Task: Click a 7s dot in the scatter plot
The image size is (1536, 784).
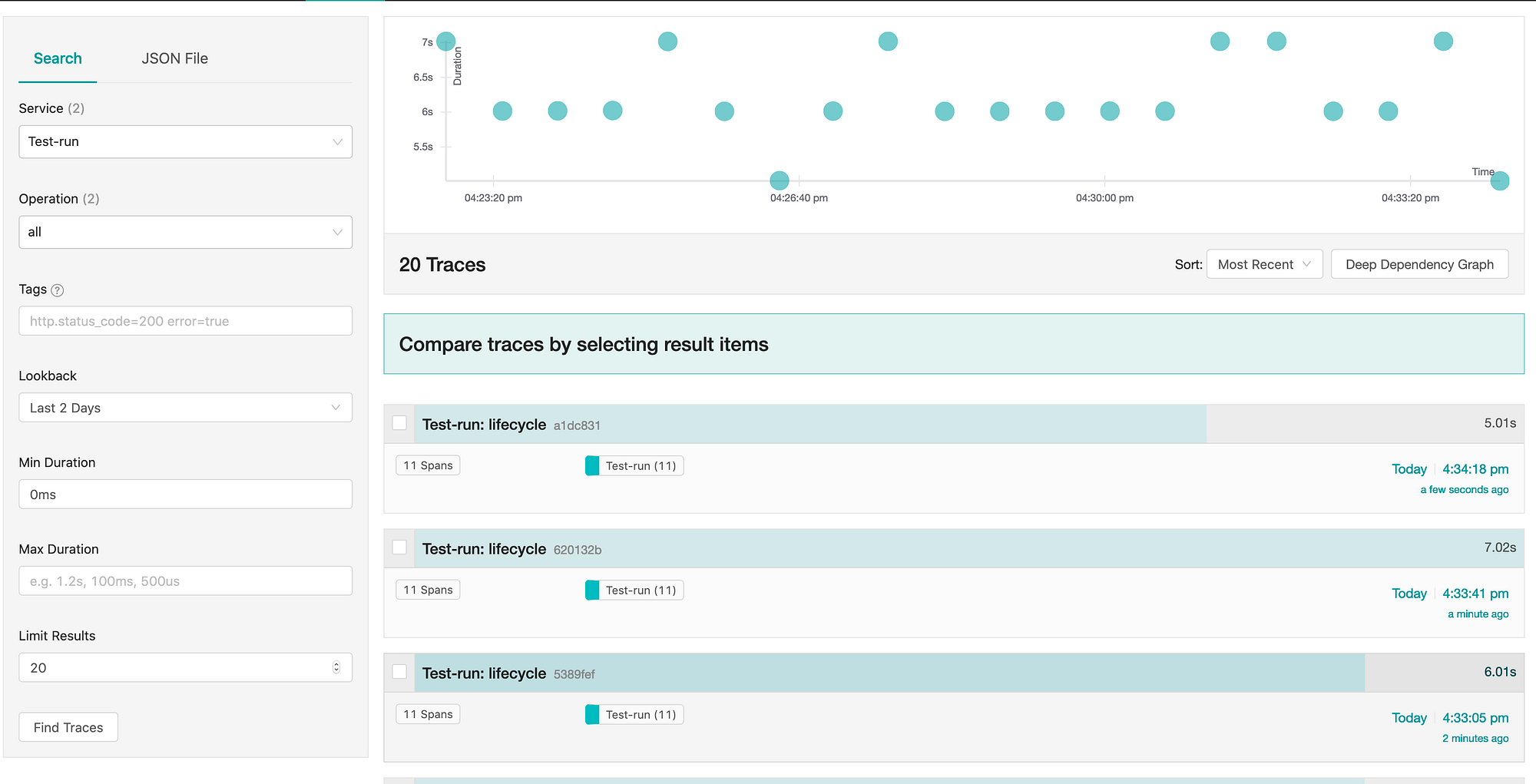Action: click(x=667, y=41)
